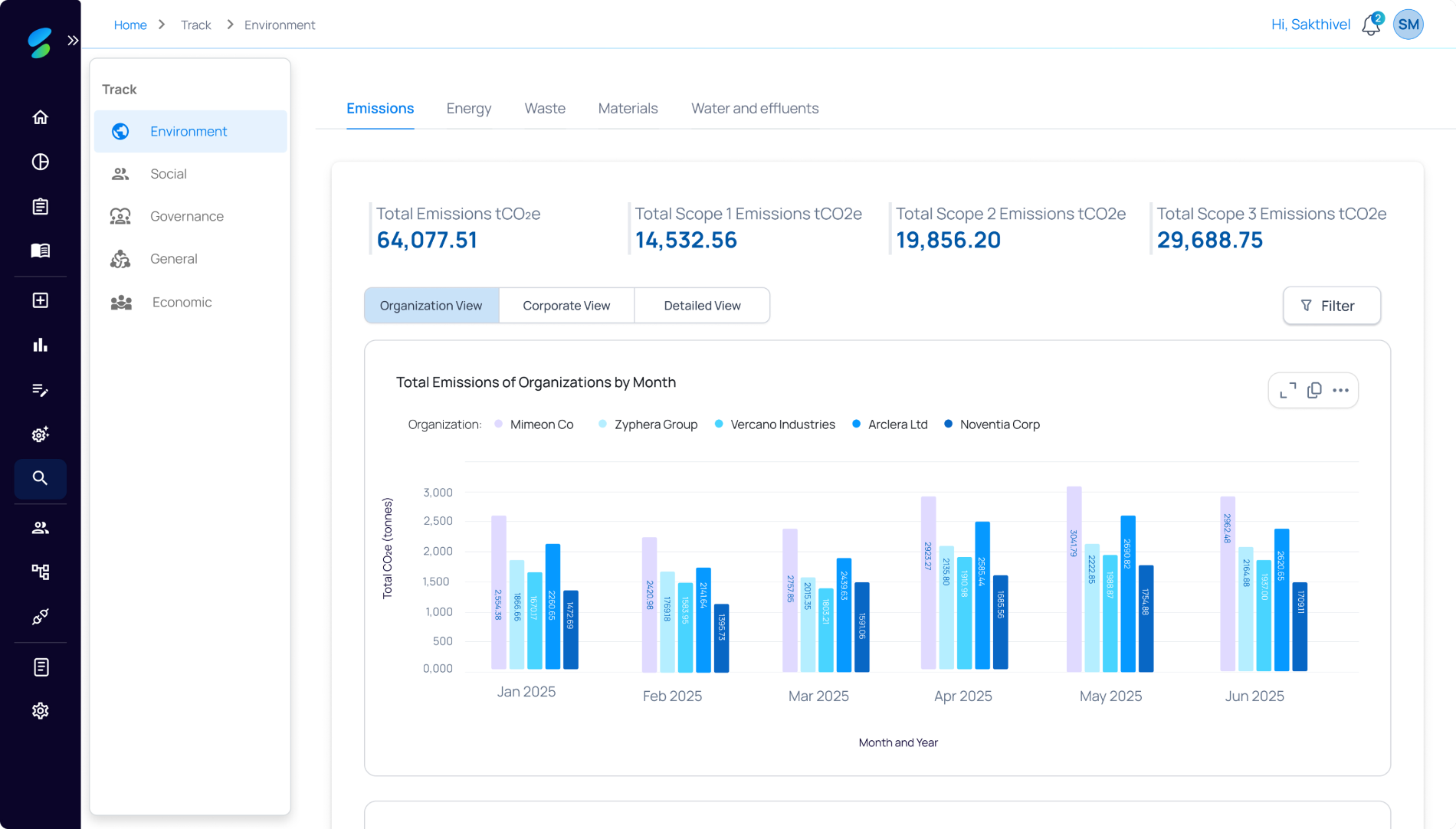Go to Home via breadcrumb link
The height and width of the screenshot is (829, 1456).
130,25
